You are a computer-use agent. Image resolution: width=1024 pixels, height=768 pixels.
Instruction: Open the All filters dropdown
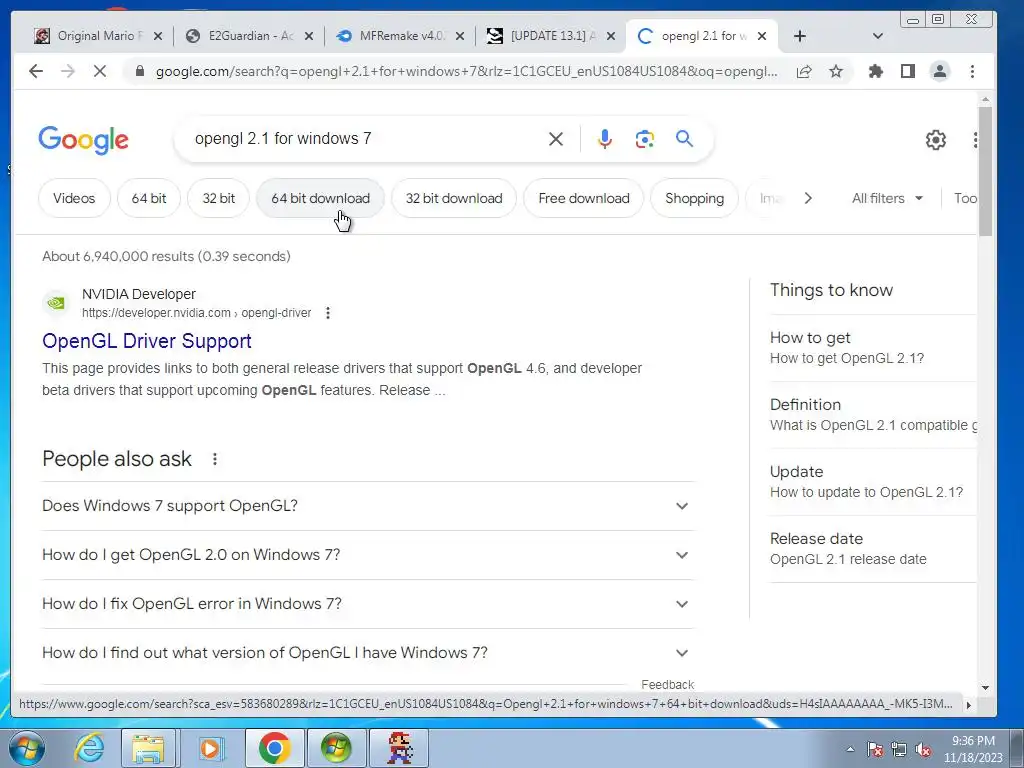point(887,198)
